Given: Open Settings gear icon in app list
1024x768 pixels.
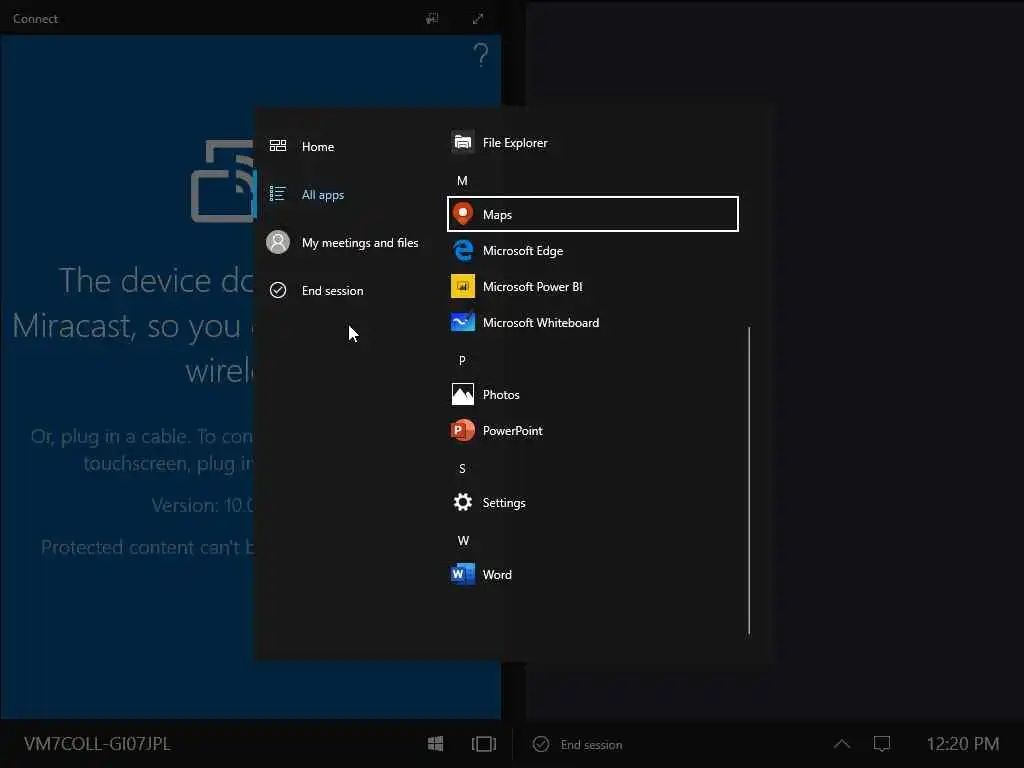Looking at the screenshot, I should [463, 502].
